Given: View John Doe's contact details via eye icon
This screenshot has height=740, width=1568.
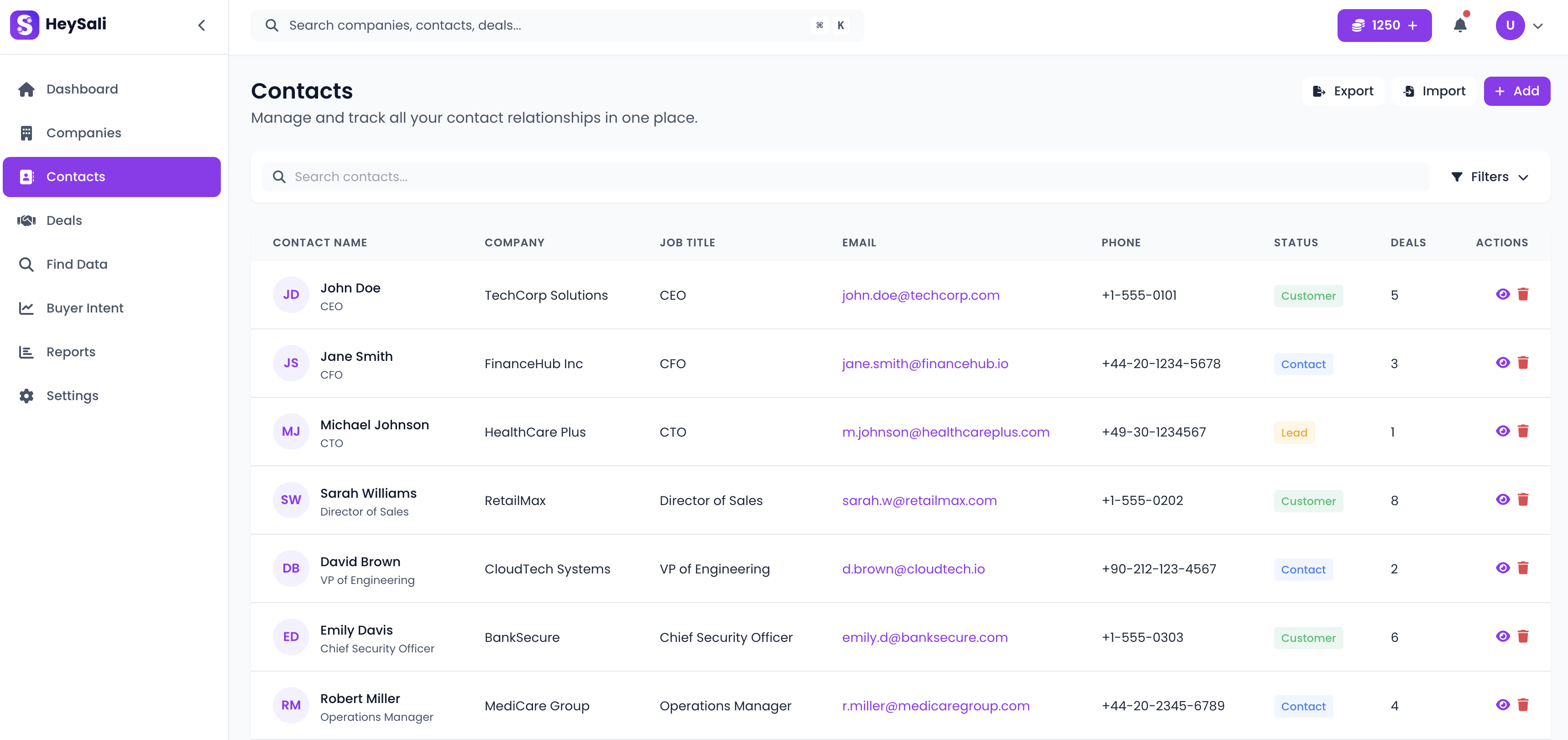Looking at the screenshot, I should tap(1502, 294).
